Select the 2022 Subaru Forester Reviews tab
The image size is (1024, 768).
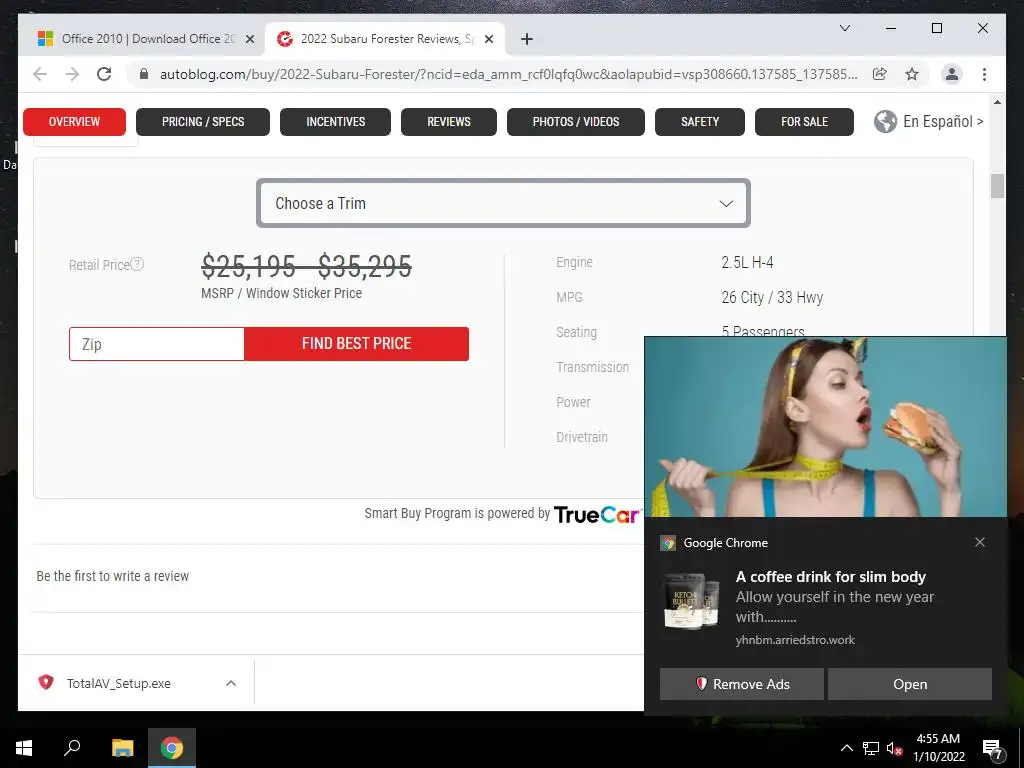pos(385,39)
